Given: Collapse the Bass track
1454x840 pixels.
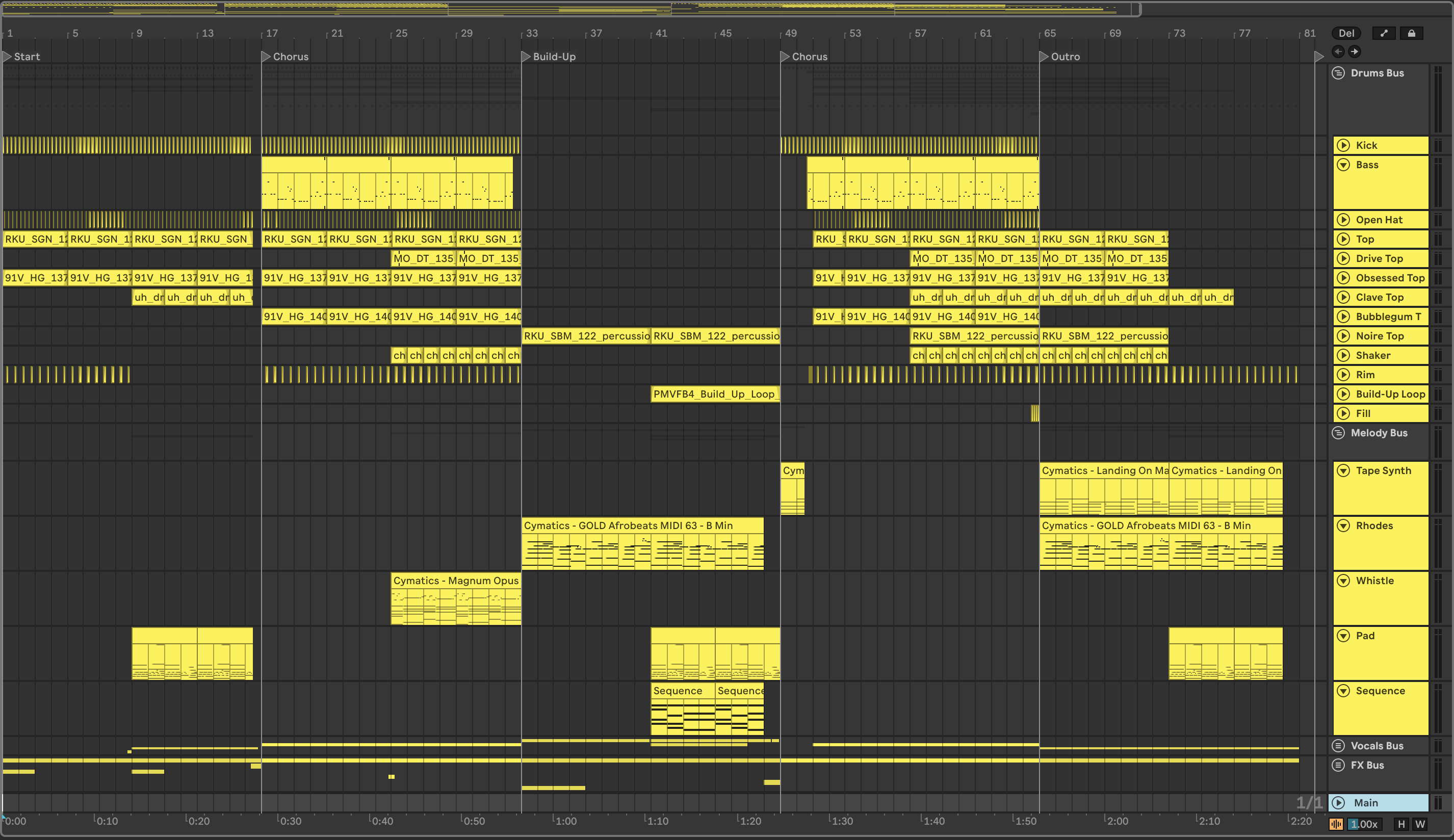Looking at the screenshot, I should tap(1343, 165).
